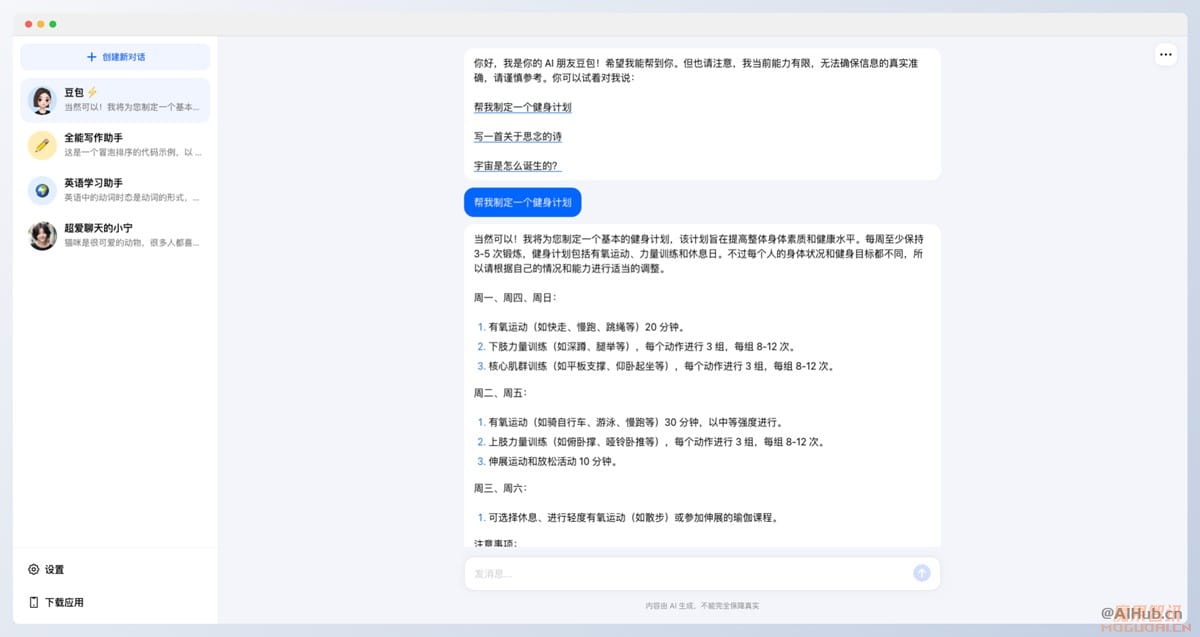Viewport: 1200px width, 637px height.
Task: Click the lightning icon beside 豆包
Action: pyautogui.click(x=93, y=92)
